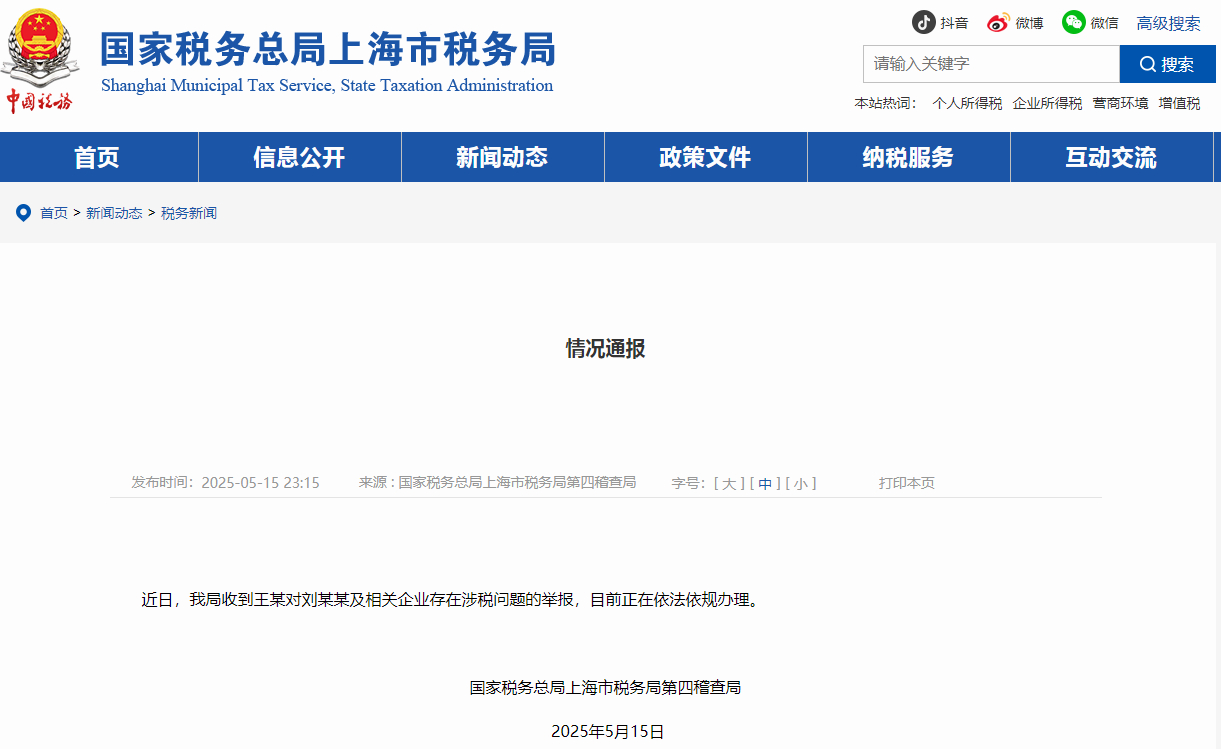Select hot word 企业所得税

click(1047, 103)
